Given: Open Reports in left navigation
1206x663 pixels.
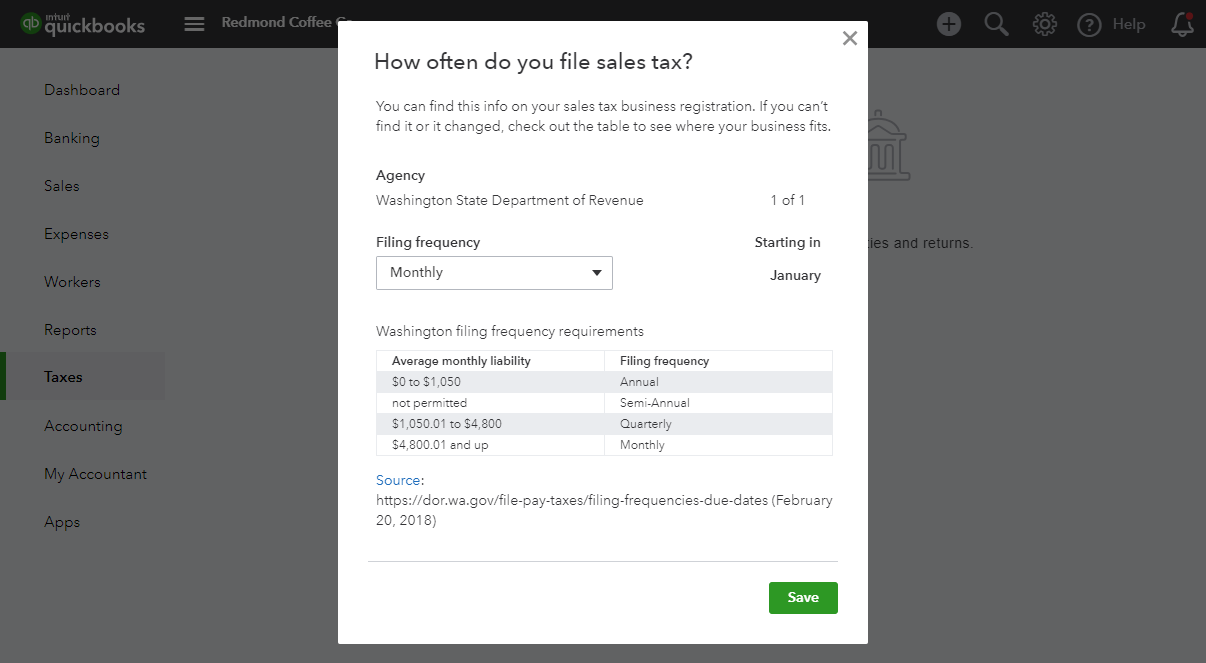Looking at the screenshot, I should [70, 330].
